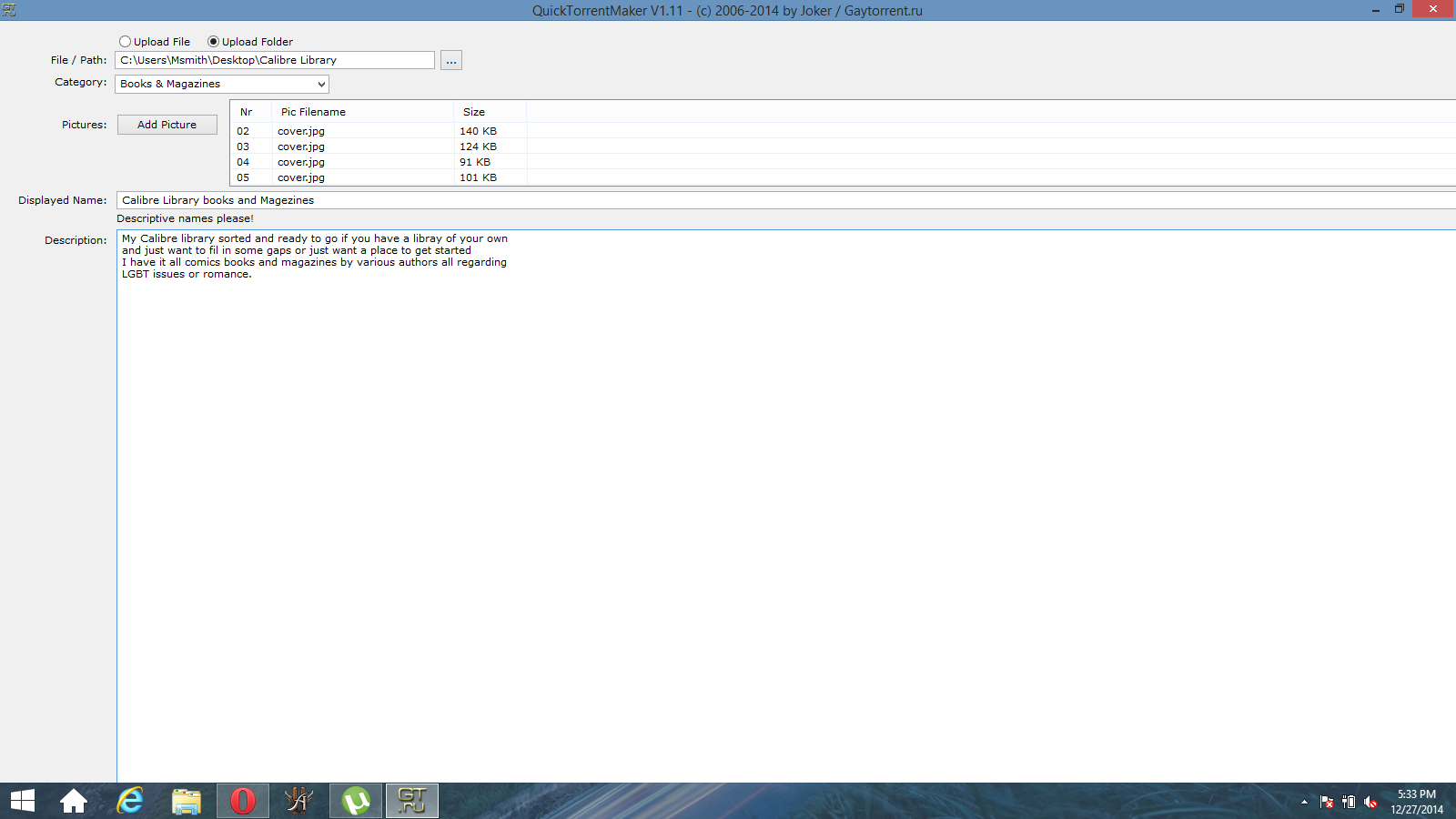Show hidden system tray icons
The width and height of the screenshot is (1456, 819).
coord(1304,802)
